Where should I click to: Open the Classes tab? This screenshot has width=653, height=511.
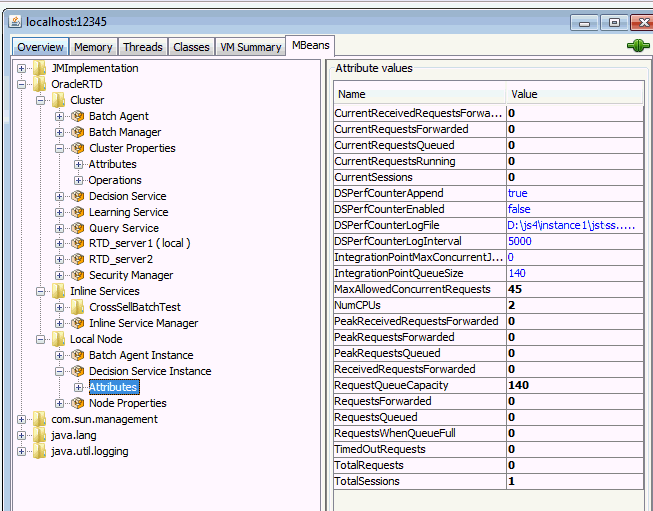pos(191,47)
